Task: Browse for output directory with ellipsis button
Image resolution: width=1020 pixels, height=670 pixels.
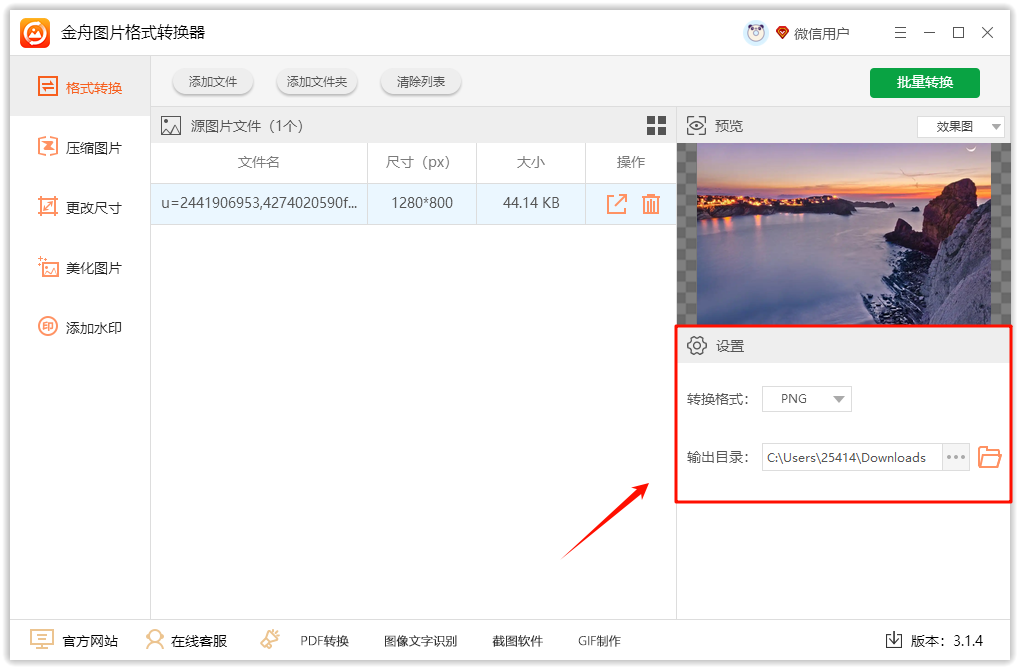Action: tap(956, 457)
